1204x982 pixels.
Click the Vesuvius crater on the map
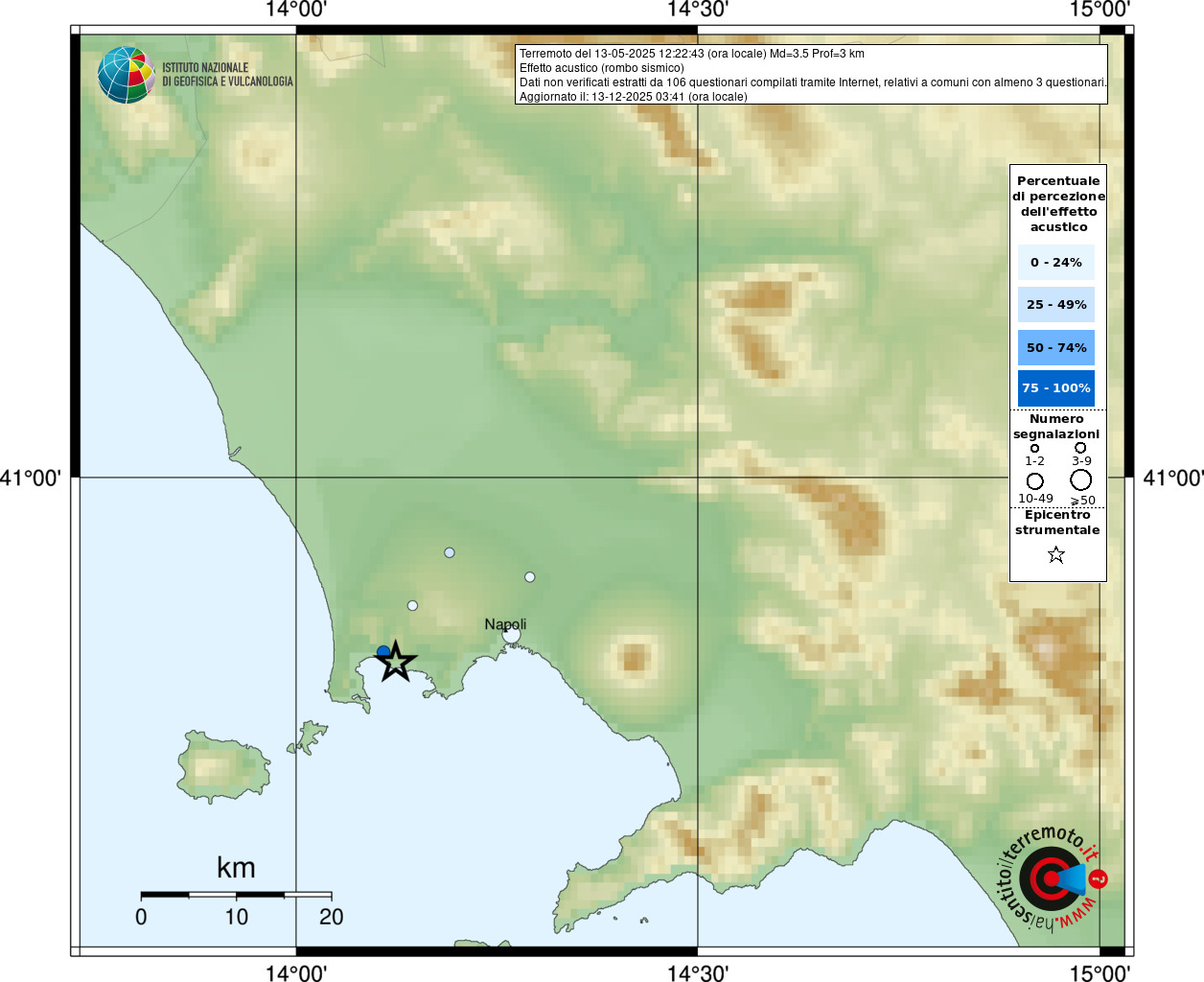point(634,658)
